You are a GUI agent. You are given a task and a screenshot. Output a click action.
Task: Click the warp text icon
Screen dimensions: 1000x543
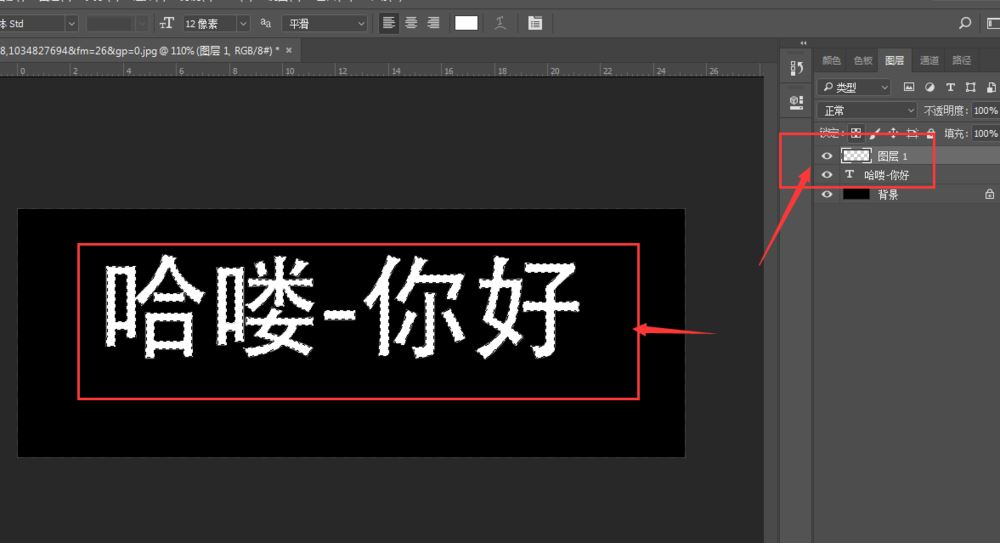tap(501, 24)
